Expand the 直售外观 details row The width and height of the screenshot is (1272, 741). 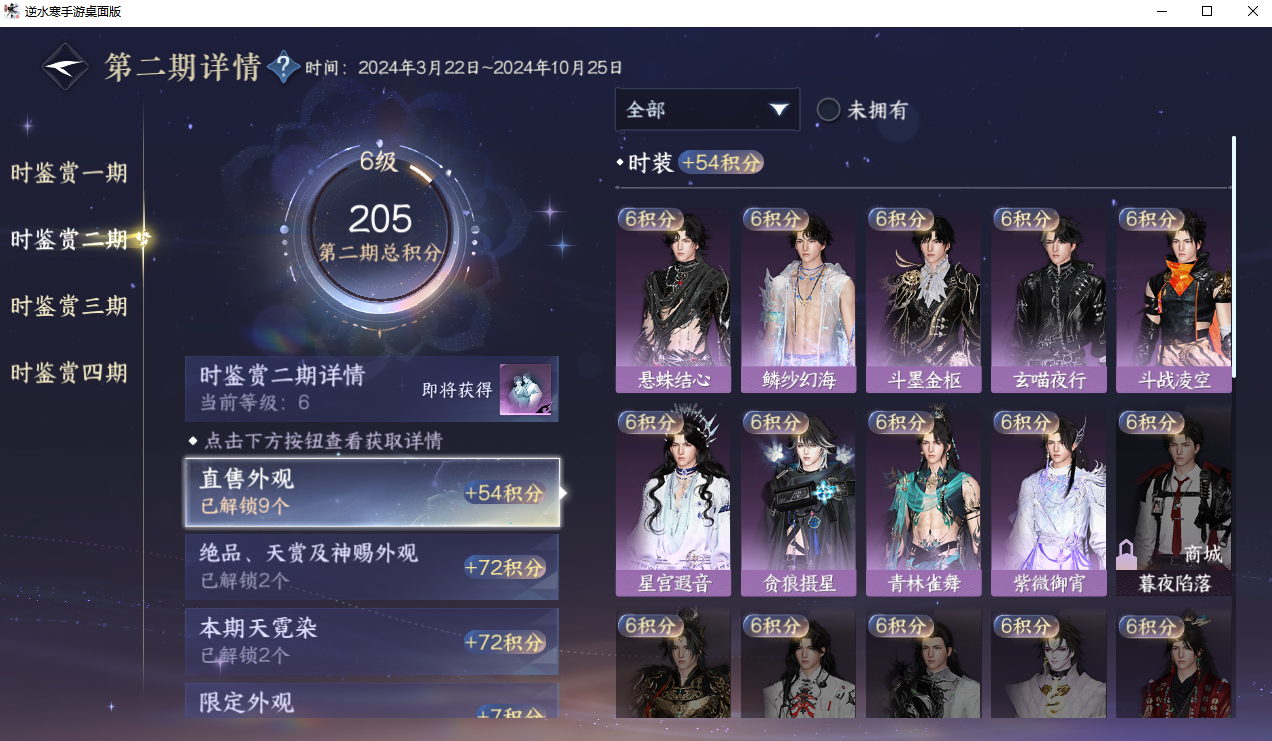click(372, 492)
